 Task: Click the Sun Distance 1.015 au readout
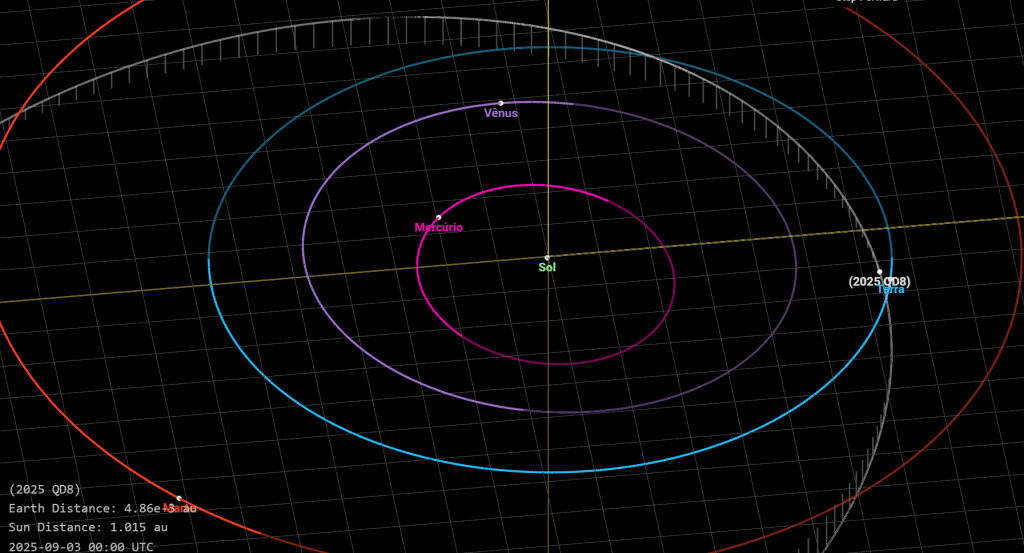pos(88,528)
